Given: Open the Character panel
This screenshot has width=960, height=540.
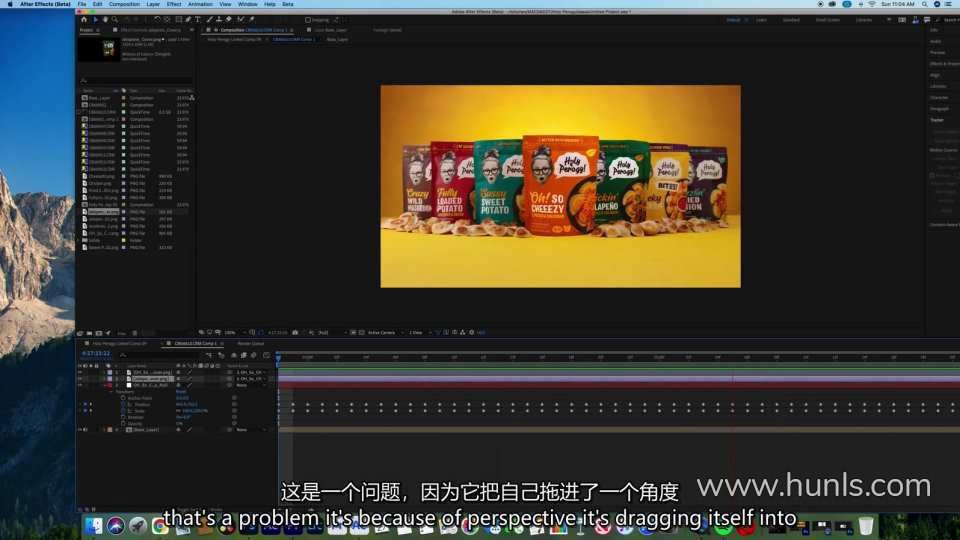Looking at the screenshot, I should [x=939, y=97].
